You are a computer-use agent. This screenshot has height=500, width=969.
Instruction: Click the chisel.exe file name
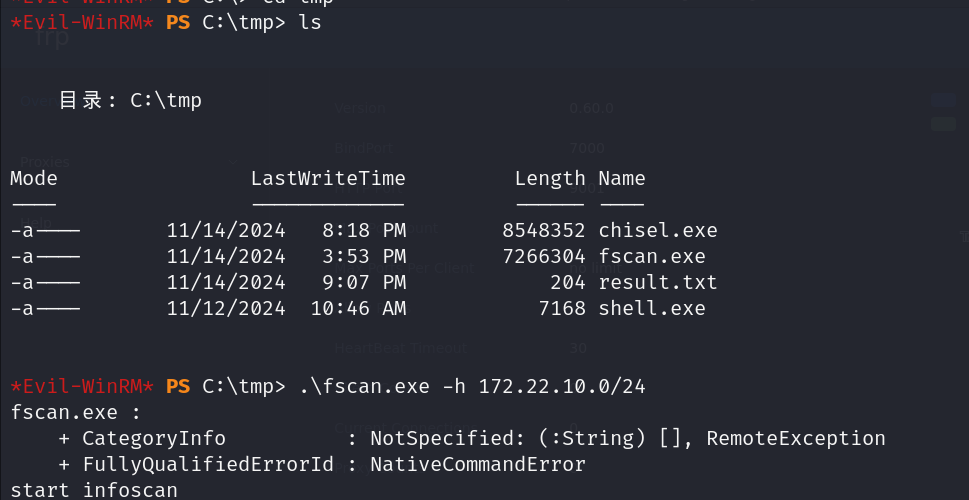click(x=658, y=231)
